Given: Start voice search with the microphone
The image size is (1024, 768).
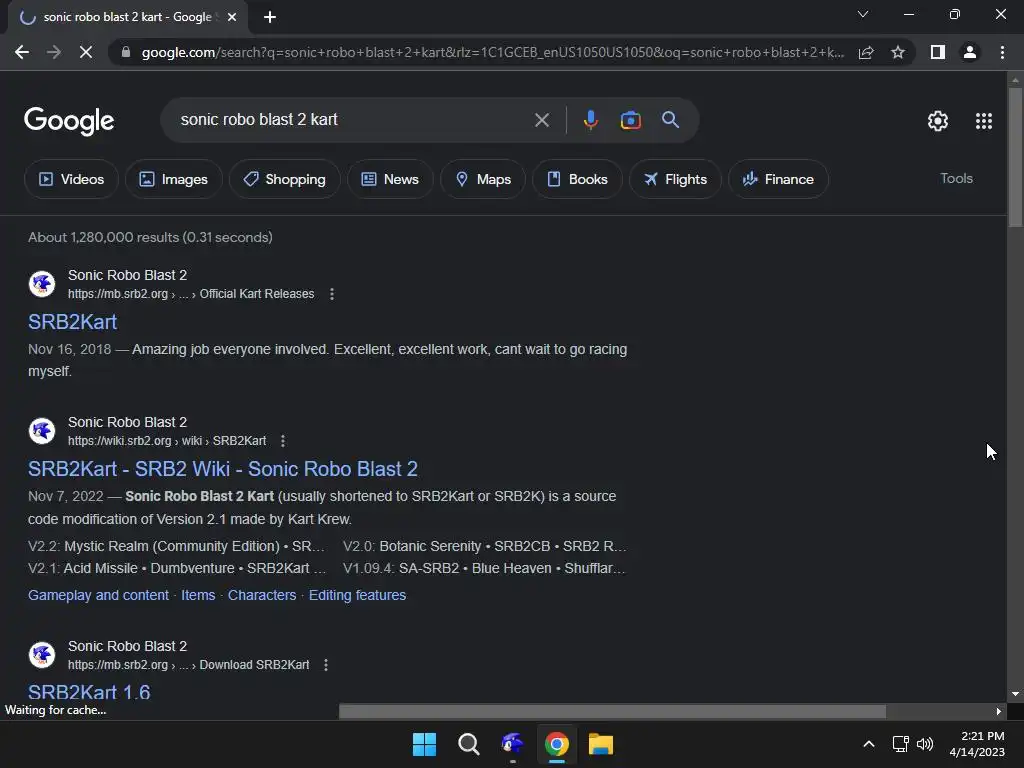Looking at the screenshot, I should click(590, 120).
